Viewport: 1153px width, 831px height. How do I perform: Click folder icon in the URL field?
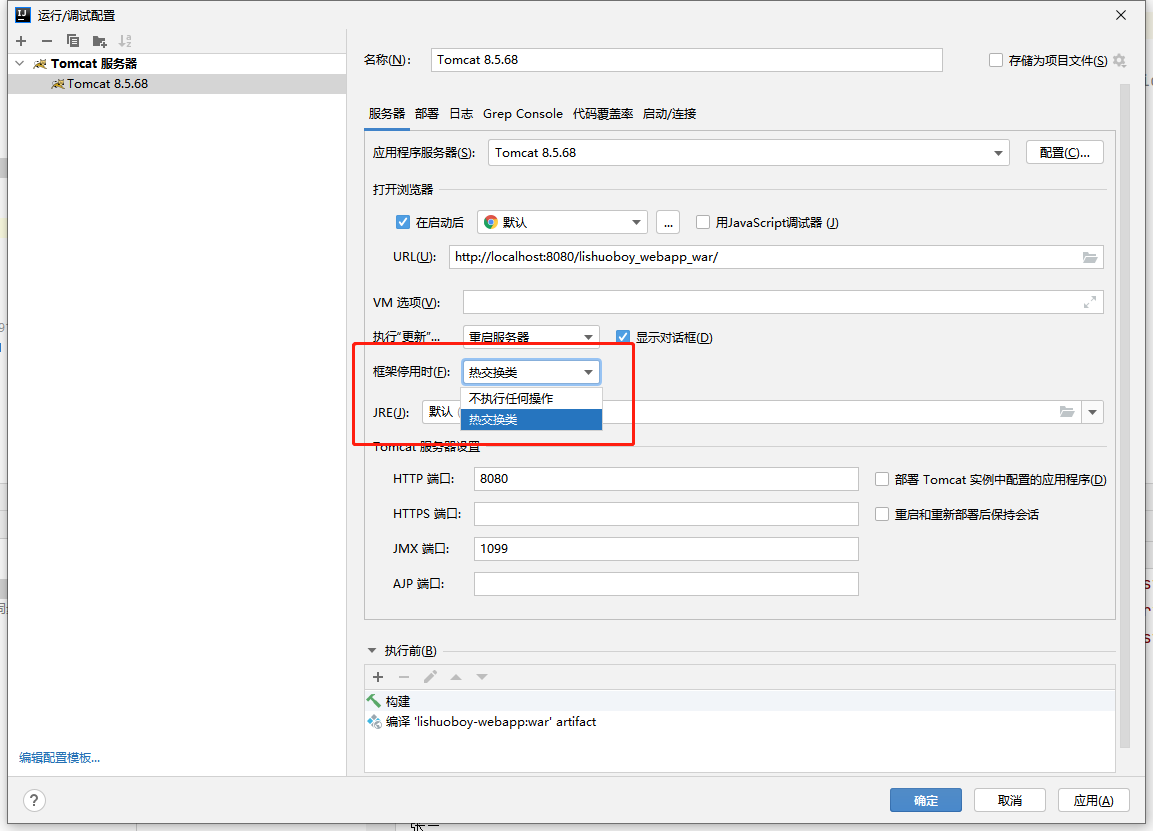[x=1090, y=257]
